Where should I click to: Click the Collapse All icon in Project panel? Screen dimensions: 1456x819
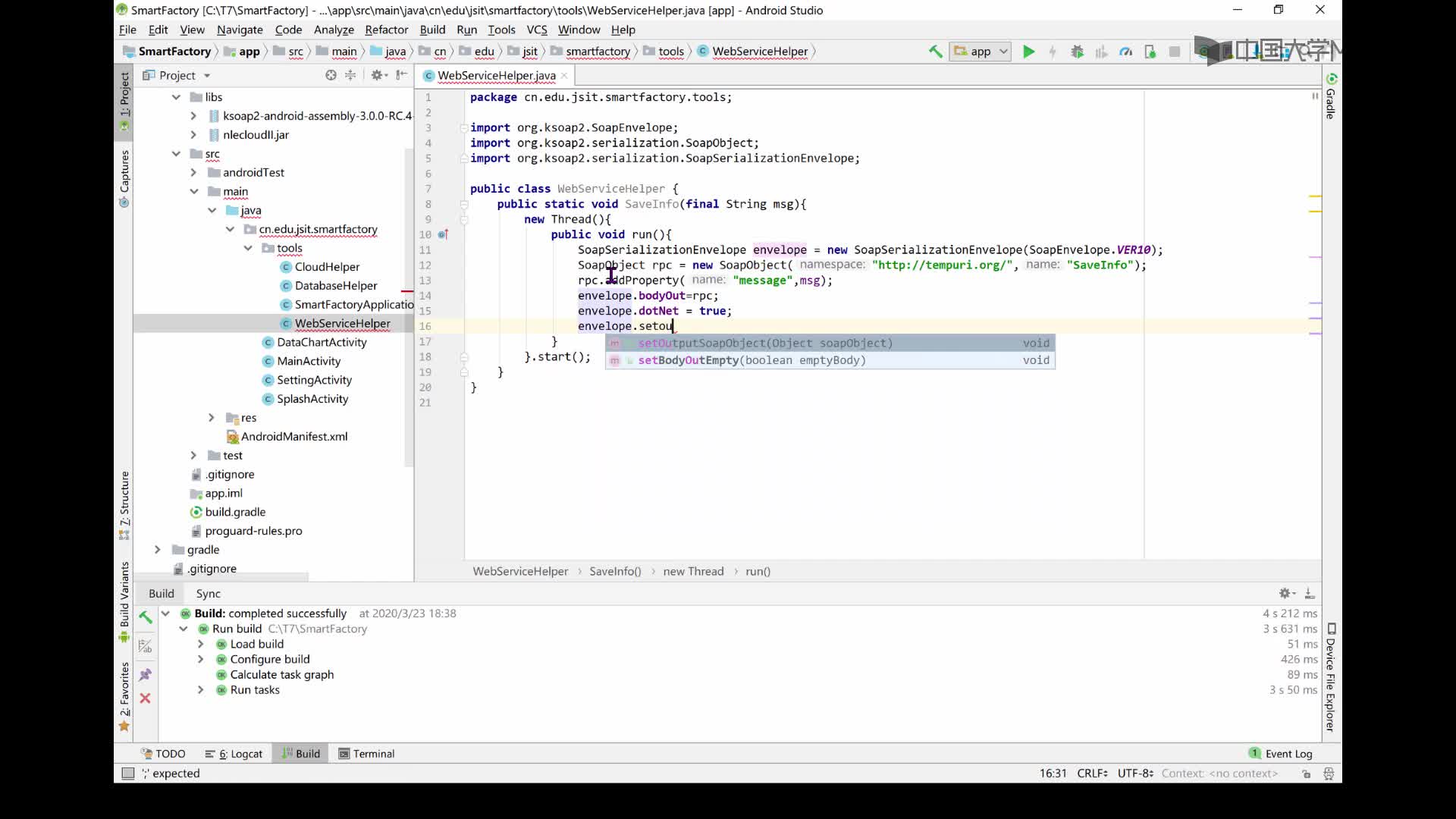coord(350,75)
